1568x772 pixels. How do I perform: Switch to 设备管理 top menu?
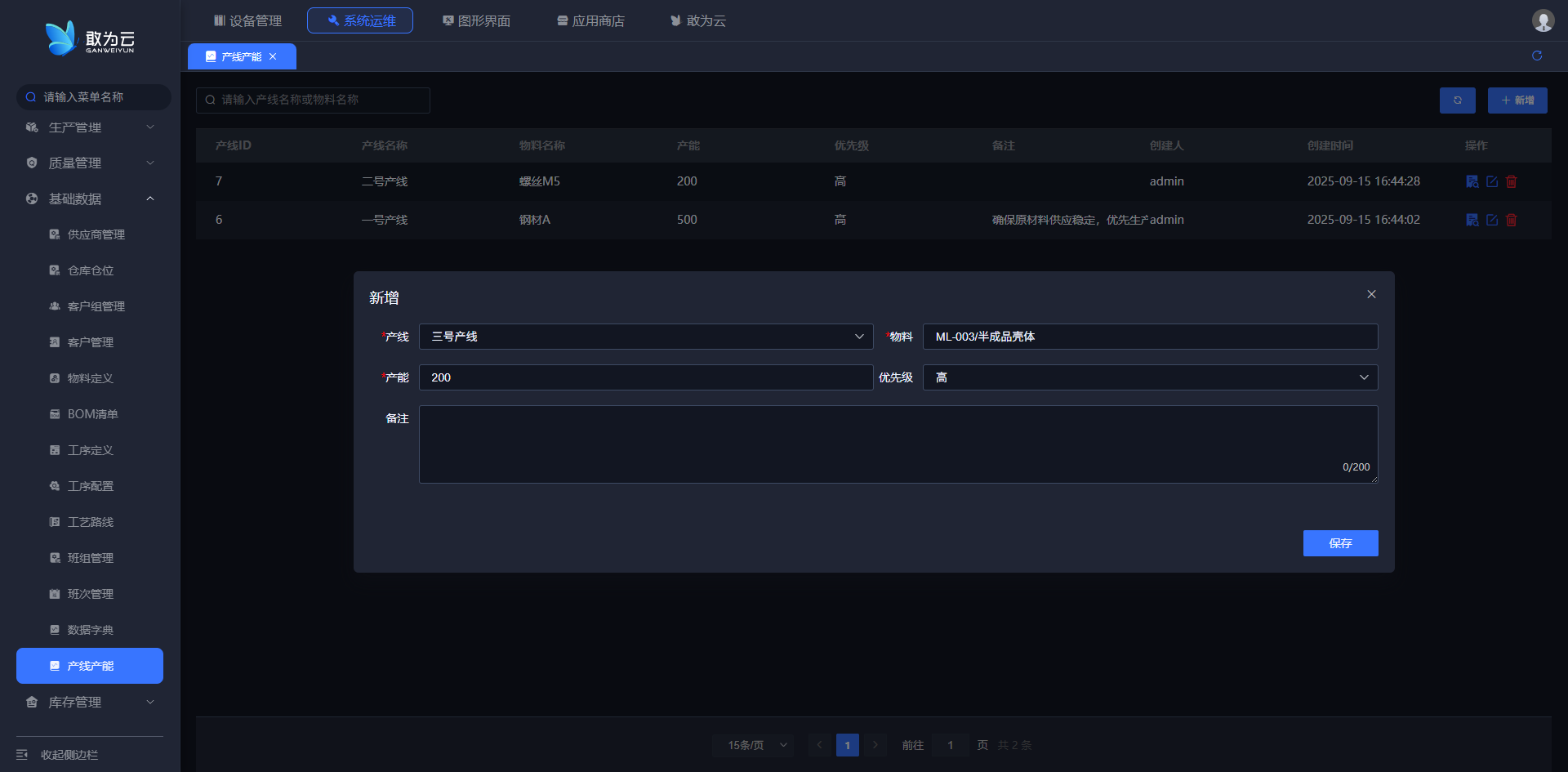click(x=247, y=20)
